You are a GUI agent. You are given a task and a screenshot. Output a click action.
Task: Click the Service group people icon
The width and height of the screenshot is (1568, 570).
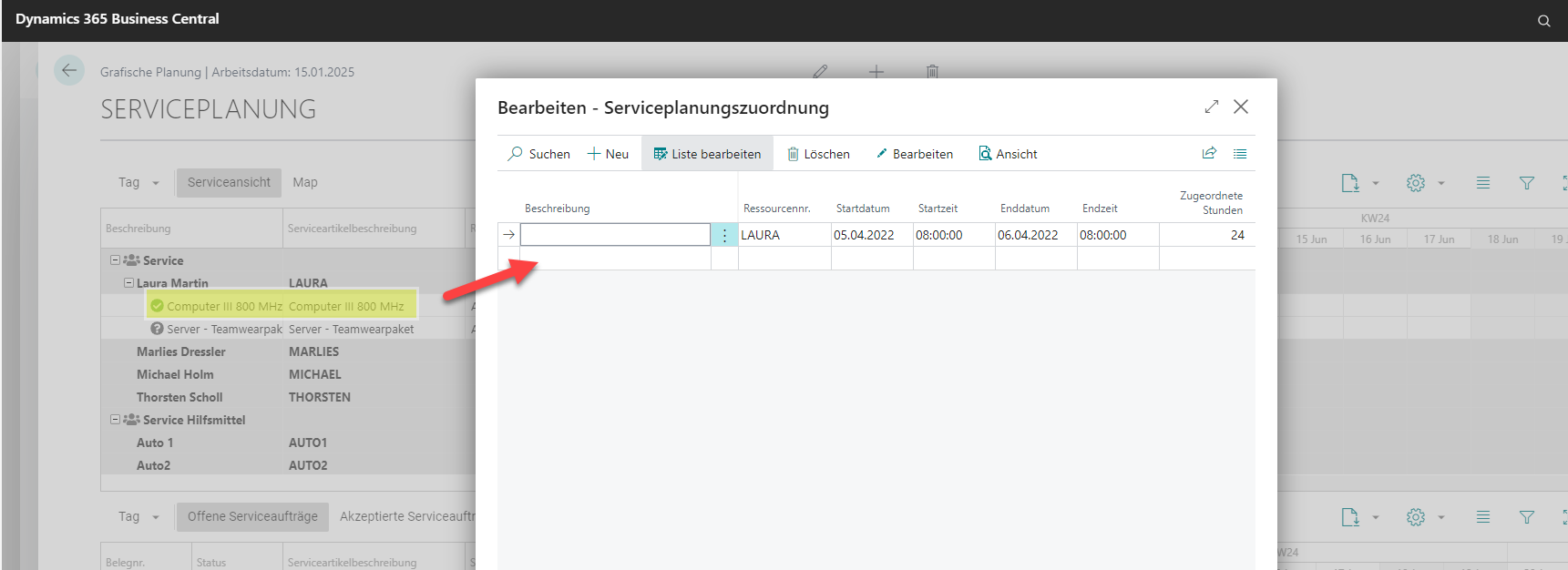pos(131,260)
